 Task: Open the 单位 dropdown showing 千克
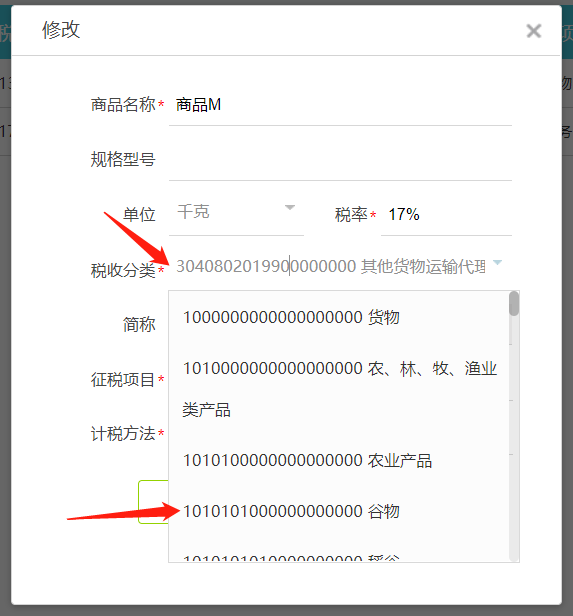tap(236, 213)
